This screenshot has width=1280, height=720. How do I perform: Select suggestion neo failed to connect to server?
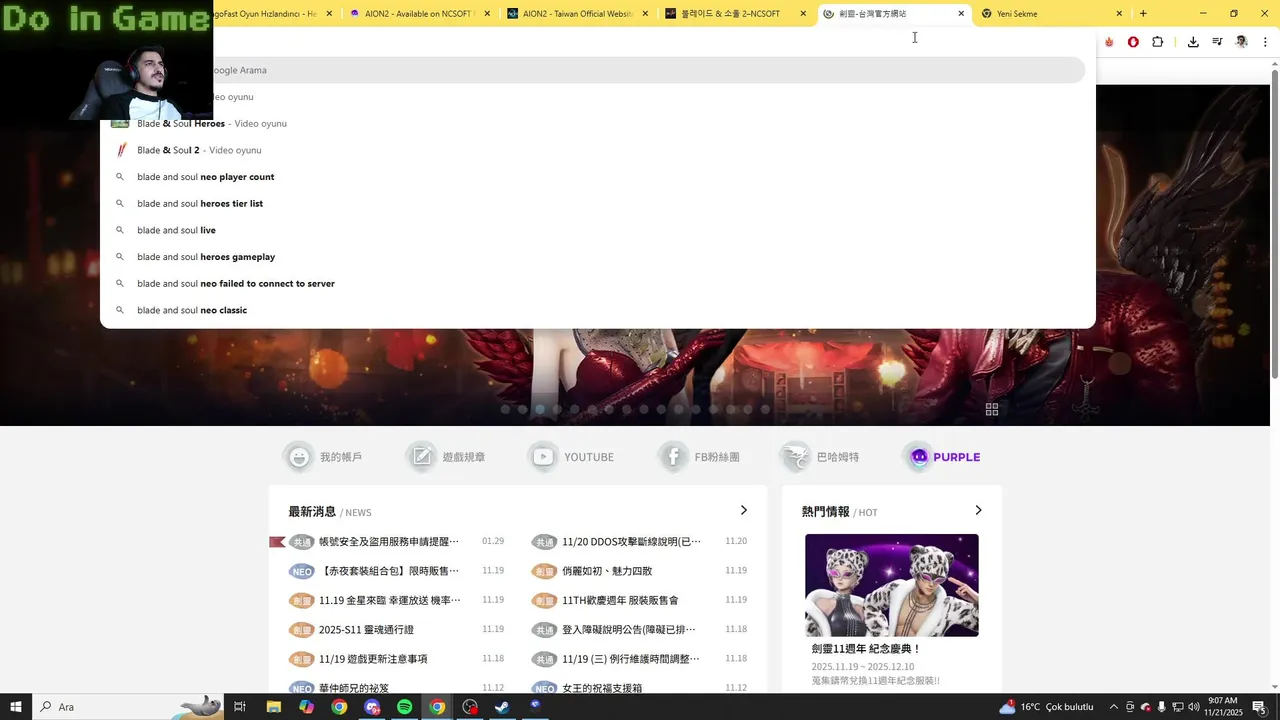(x=598, y=283)
